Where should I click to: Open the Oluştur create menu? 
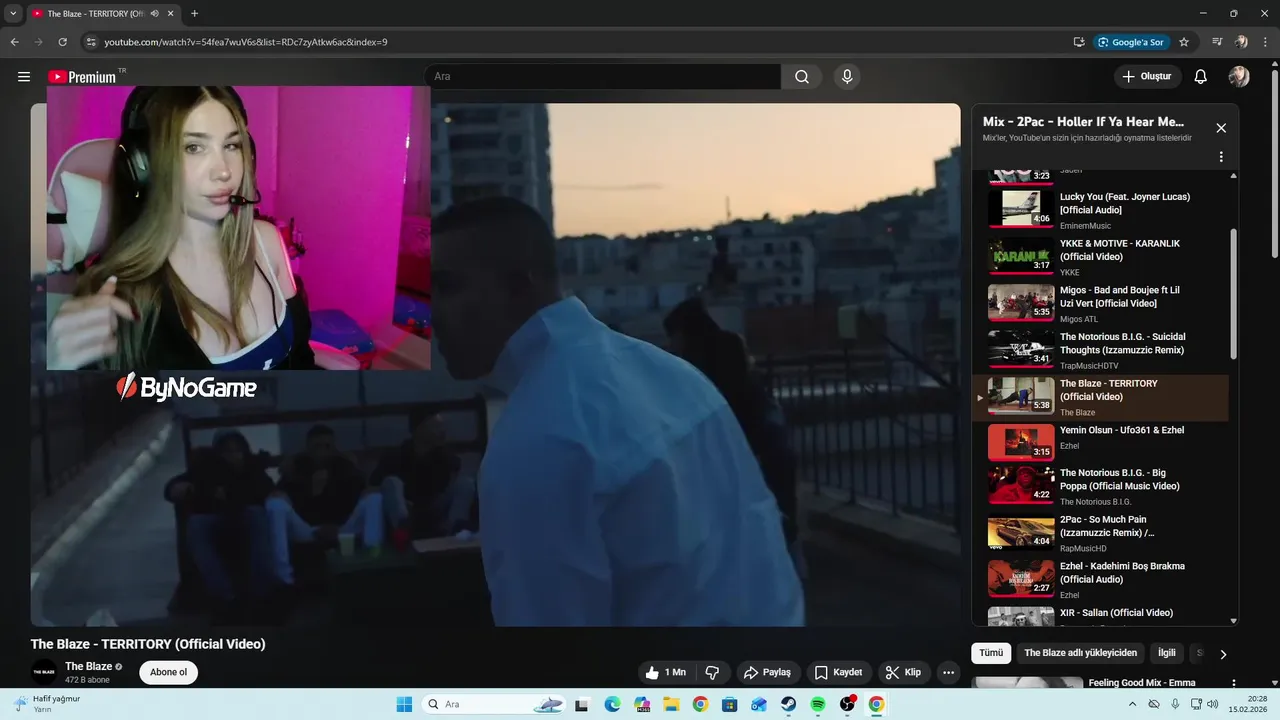[1147, 77]
